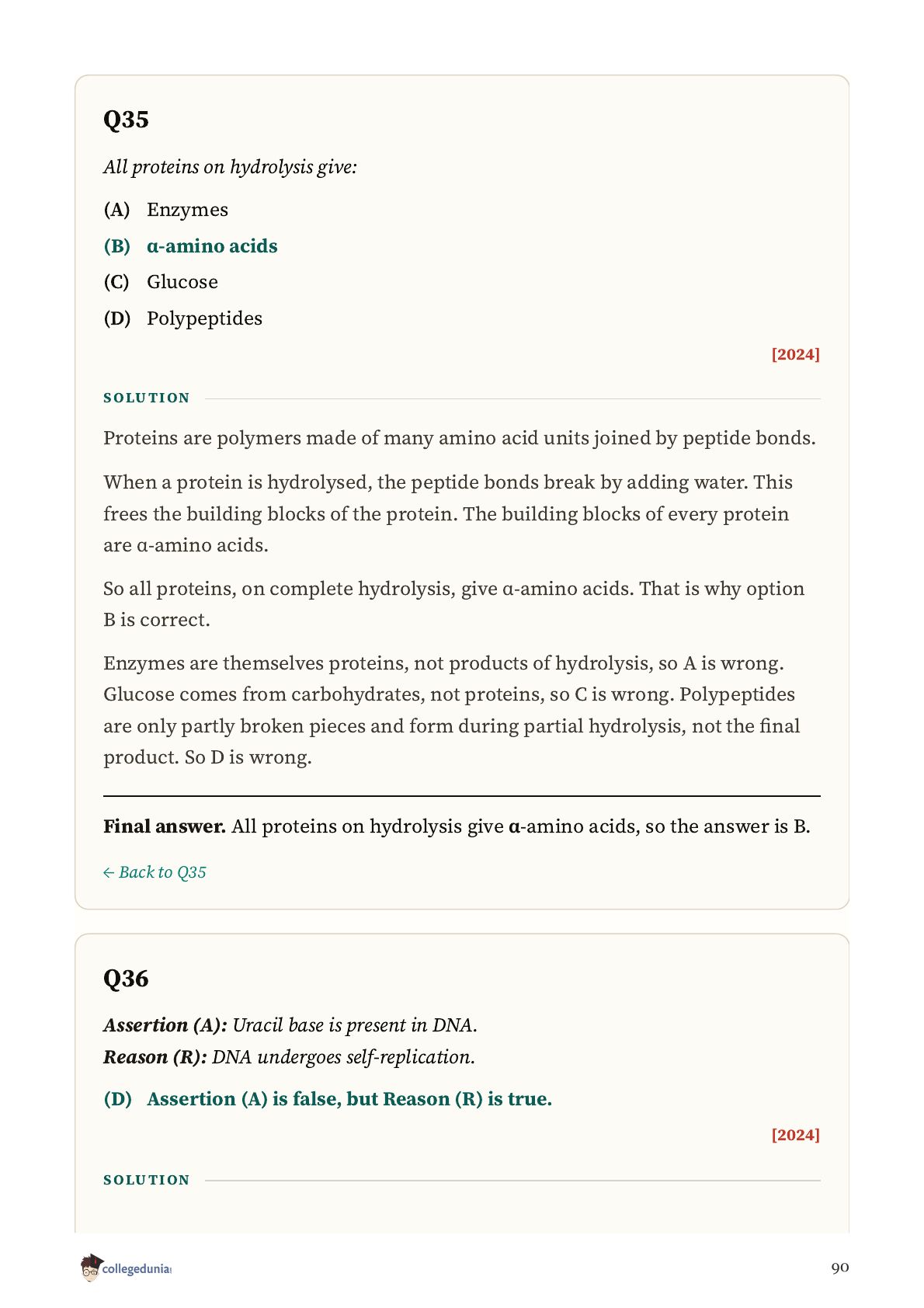Select option (B) α-amino acids
Viewport: 924px width, 1308px height.
coord(191,246)
